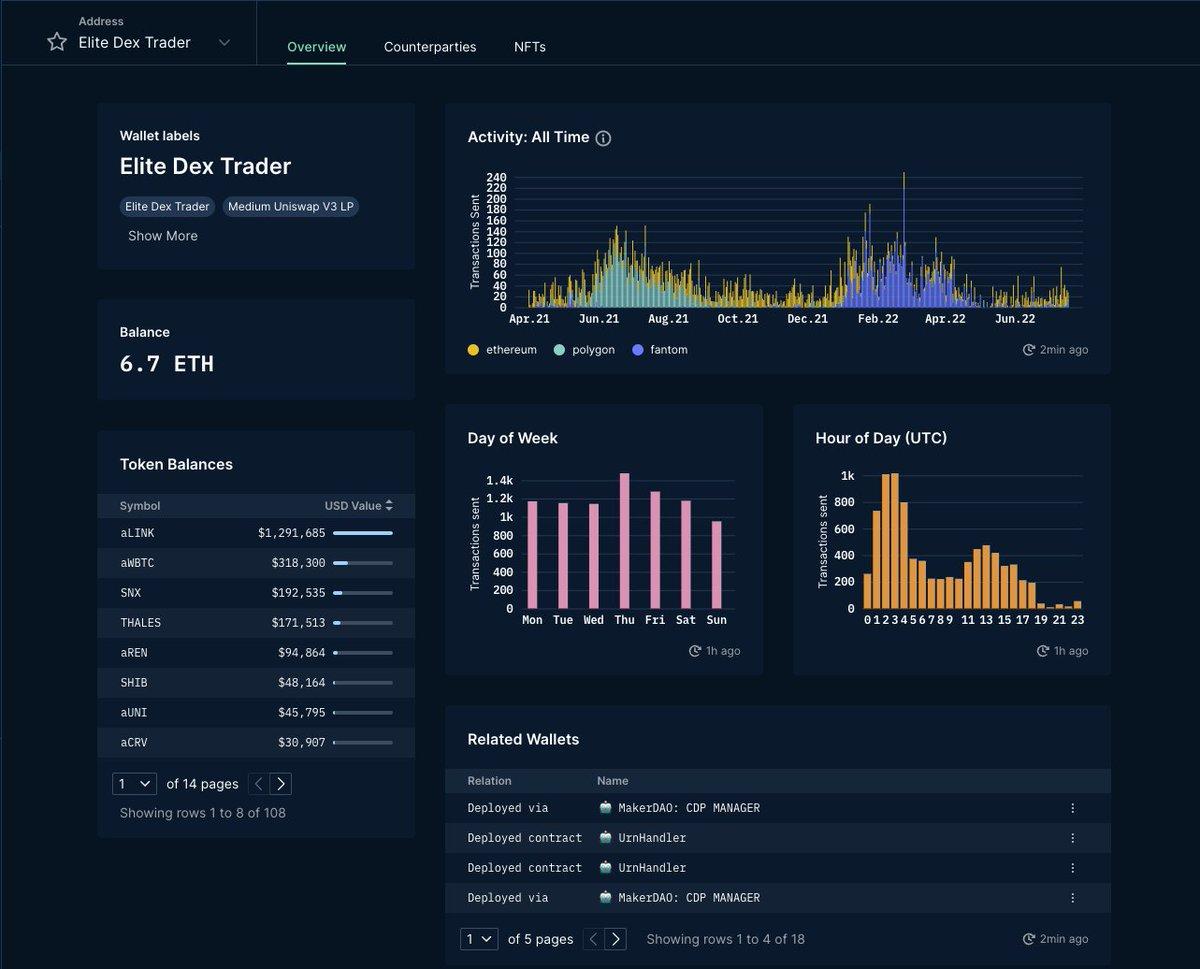Click the Activity chart refresh clock icon

(1029, 350)
